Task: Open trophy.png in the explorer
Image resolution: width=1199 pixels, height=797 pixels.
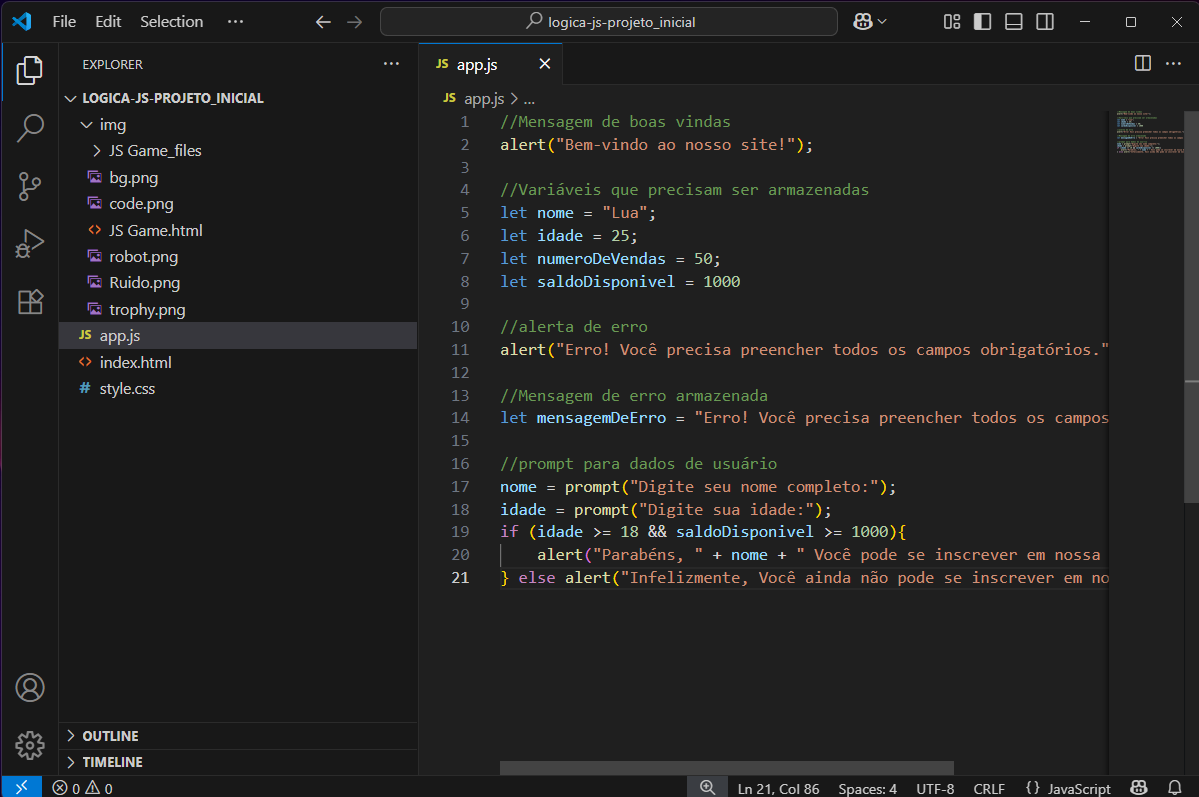Action: pos(147,310)
